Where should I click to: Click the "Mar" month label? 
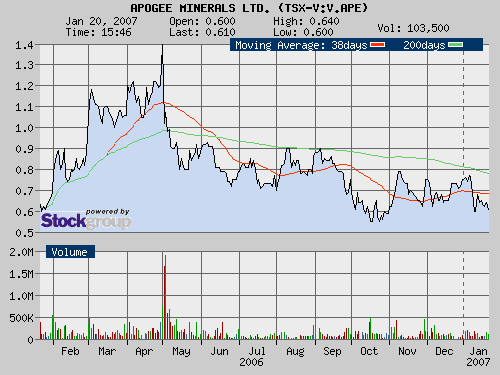point(107,351)
